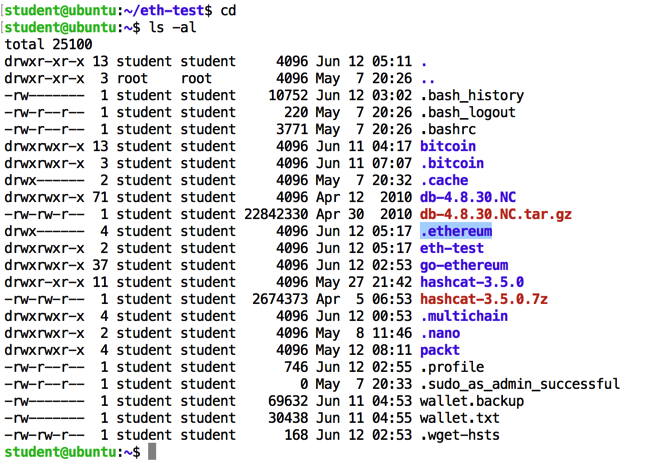Screen dimensions: 647x463
Task: Click the packt directory name
Action: [x=440, y=350]
